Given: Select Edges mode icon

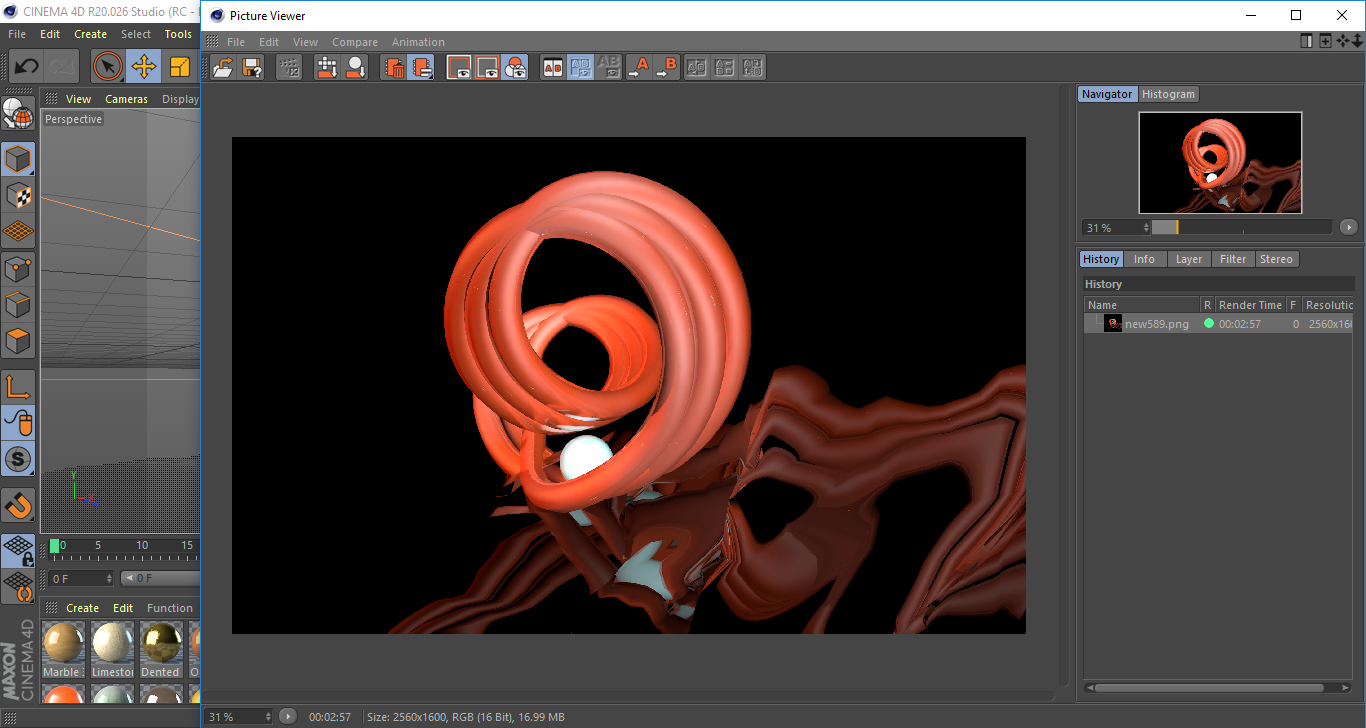Looking at the screenshot, I should tap(18, 305).
